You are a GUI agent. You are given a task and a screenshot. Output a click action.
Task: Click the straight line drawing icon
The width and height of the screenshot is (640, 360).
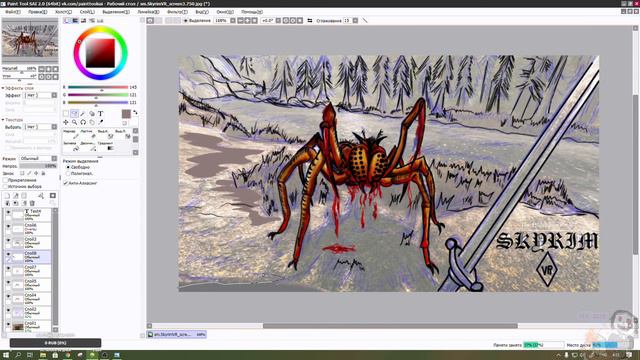click(365, 20)
